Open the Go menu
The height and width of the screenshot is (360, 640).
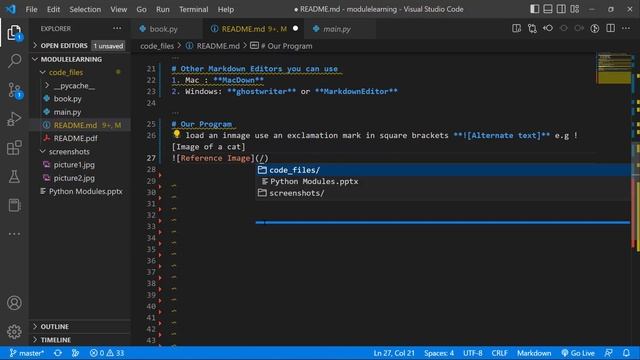[x=141, y=9]
